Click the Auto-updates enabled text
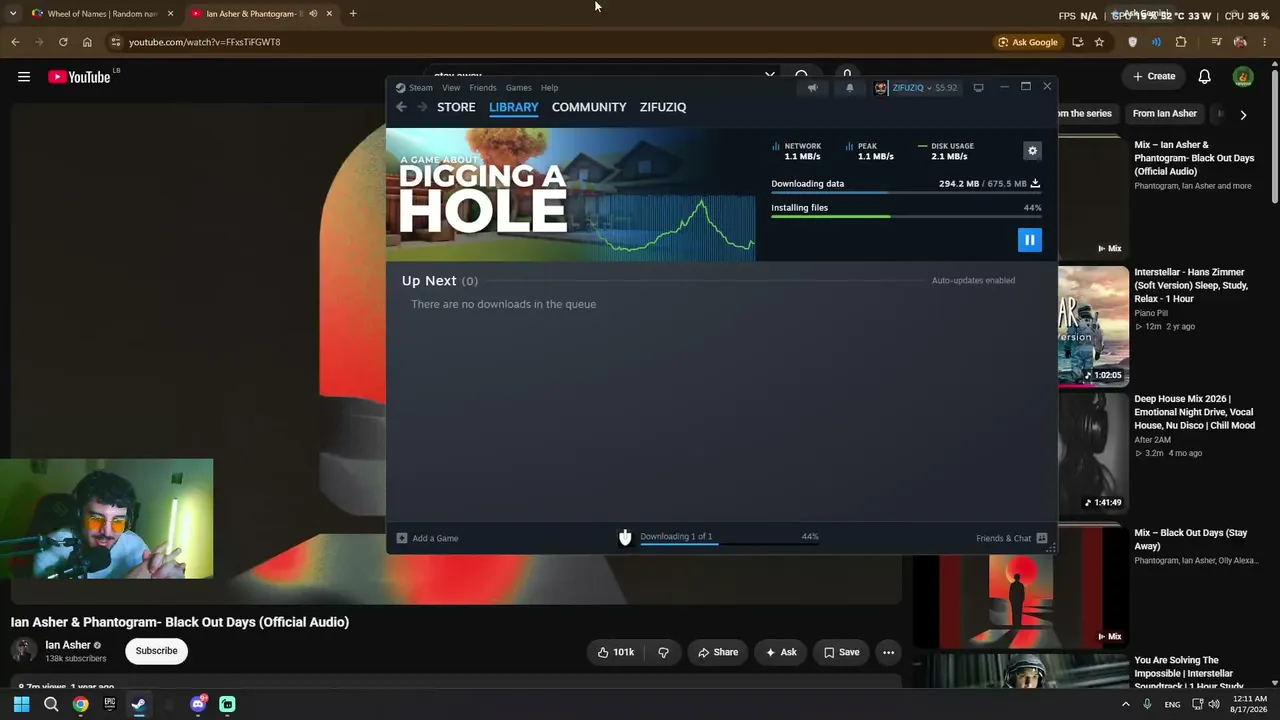The height and width of the screenshot is (720, 1280). 973,281
